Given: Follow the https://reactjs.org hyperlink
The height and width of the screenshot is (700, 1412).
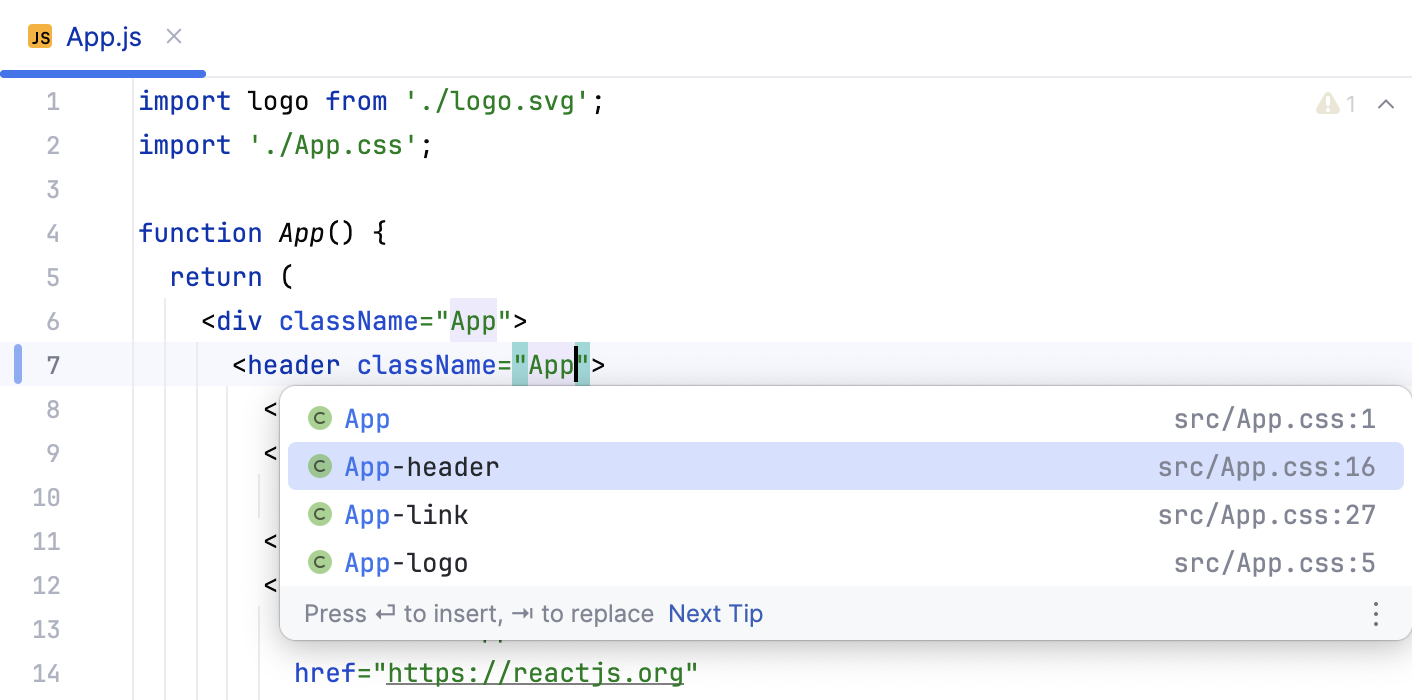Looking at the screenshot, I should point(538,672).
